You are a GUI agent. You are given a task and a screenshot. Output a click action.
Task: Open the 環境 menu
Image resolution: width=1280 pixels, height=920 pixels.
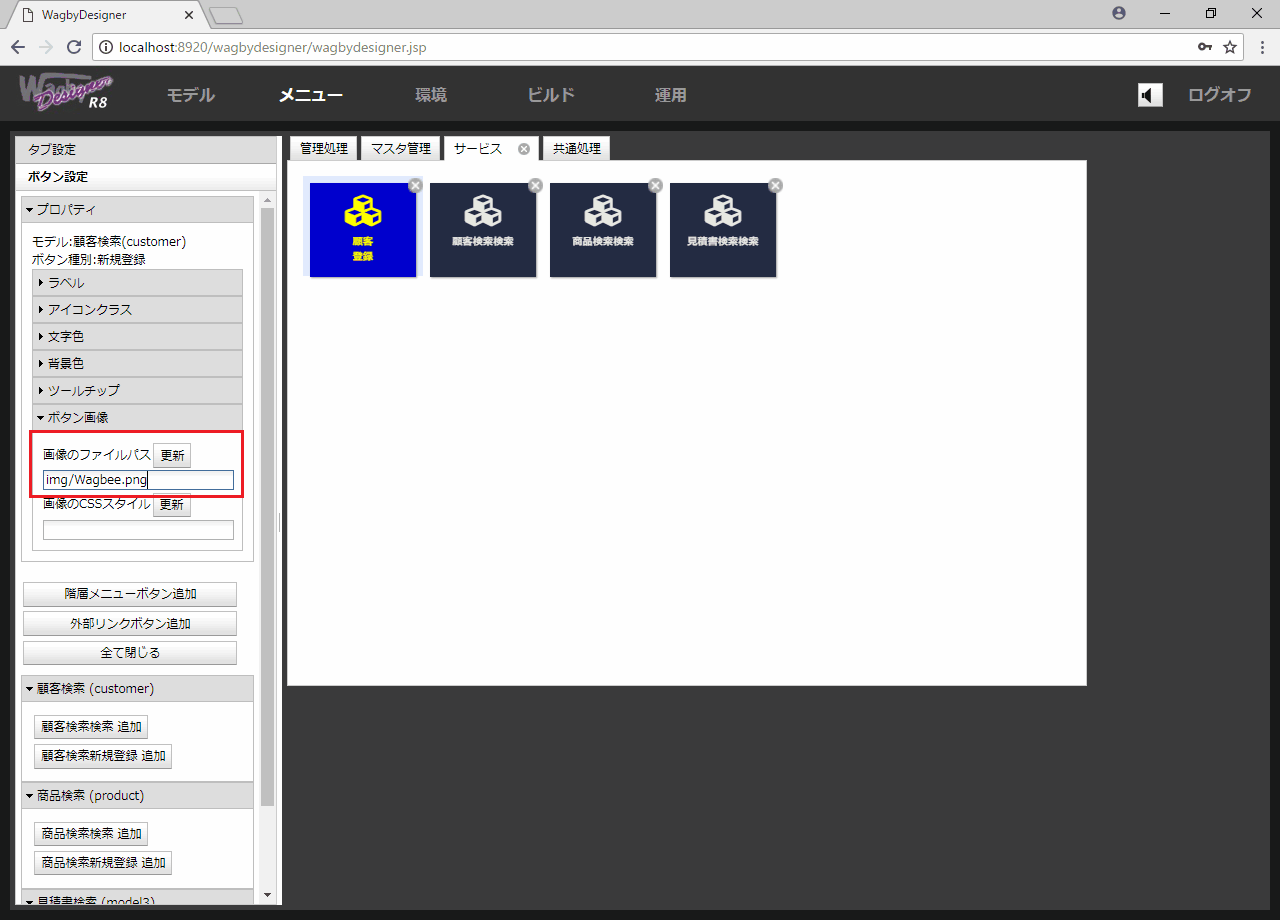click(x=431, y=95)
